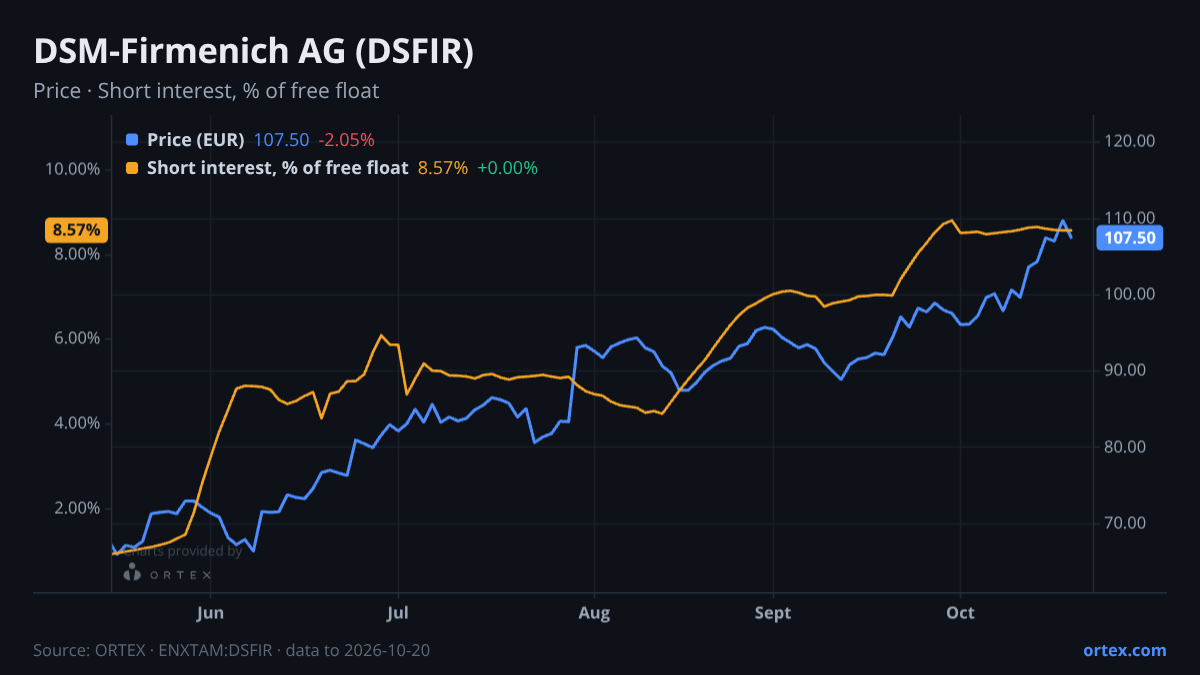Click the 4.00% left axis label
This screenshot has width=1200, height=675.
[x=76, y=423]
